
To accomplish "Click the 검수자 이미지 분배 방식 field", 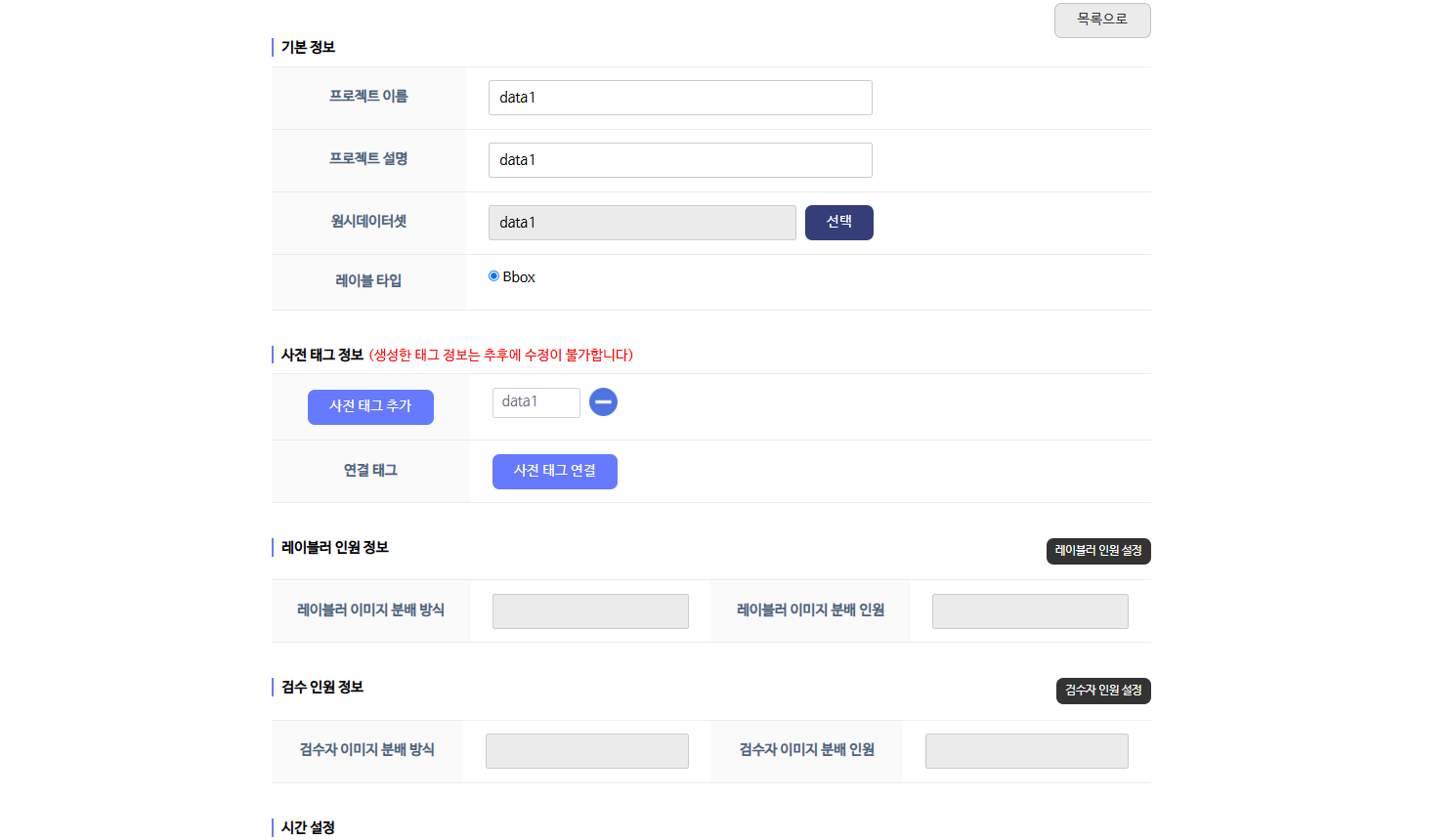I will 586,751.
